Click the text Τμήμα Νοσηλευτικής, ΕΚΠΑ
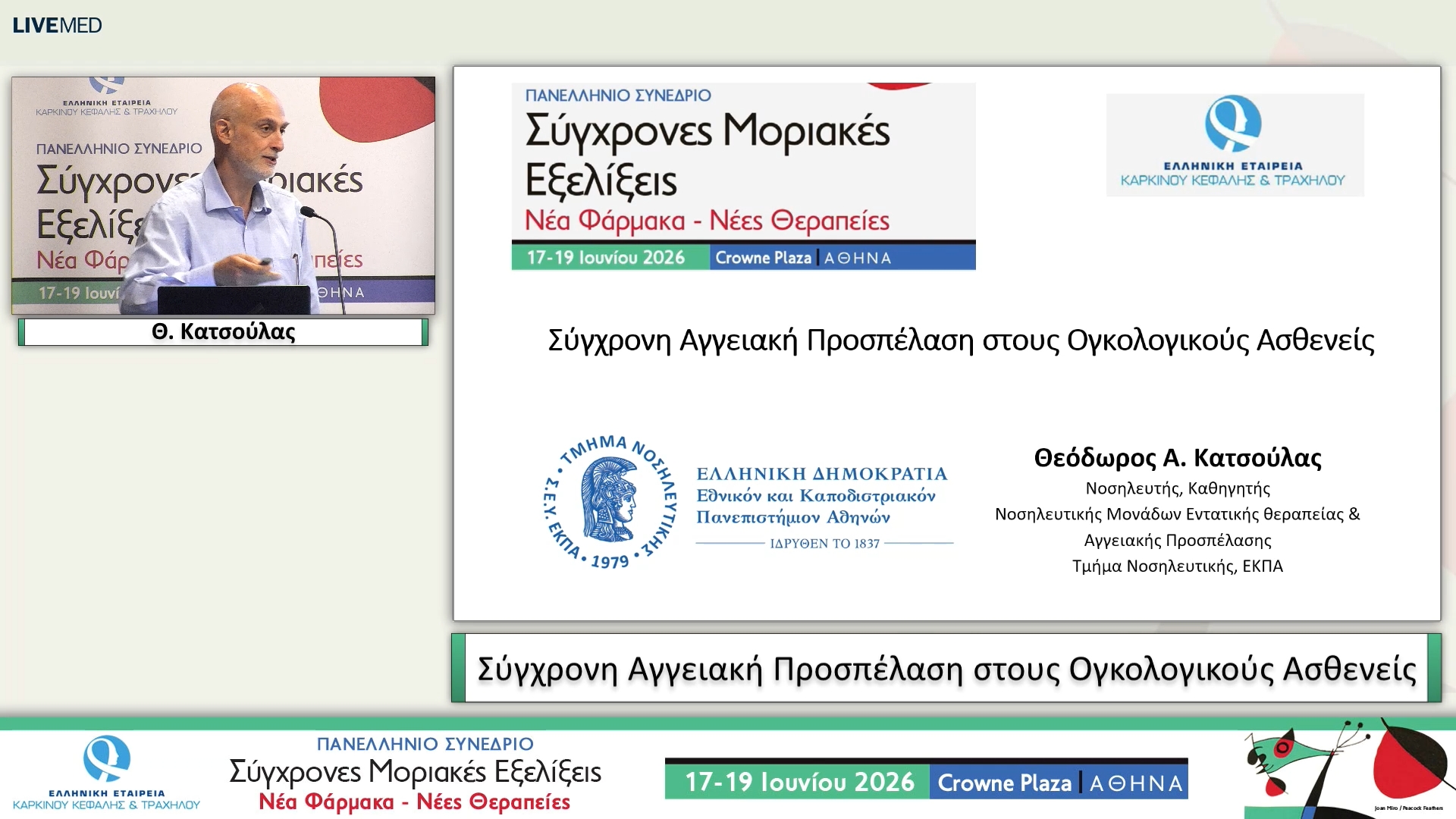The width and height of the screenshot is (1456, 819). click(1178, 566)
